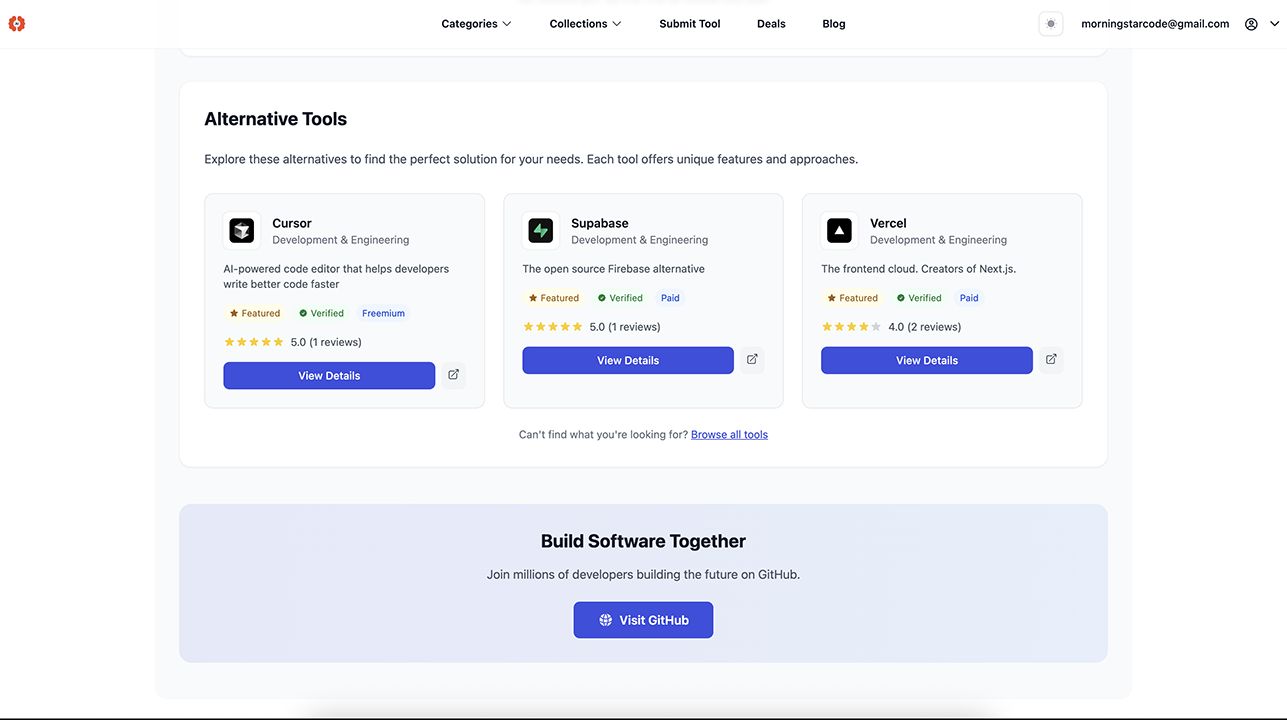The width and height of the screenshot is (1287, 720).
Task: Open the user account menu
Action: [1261, 24]
